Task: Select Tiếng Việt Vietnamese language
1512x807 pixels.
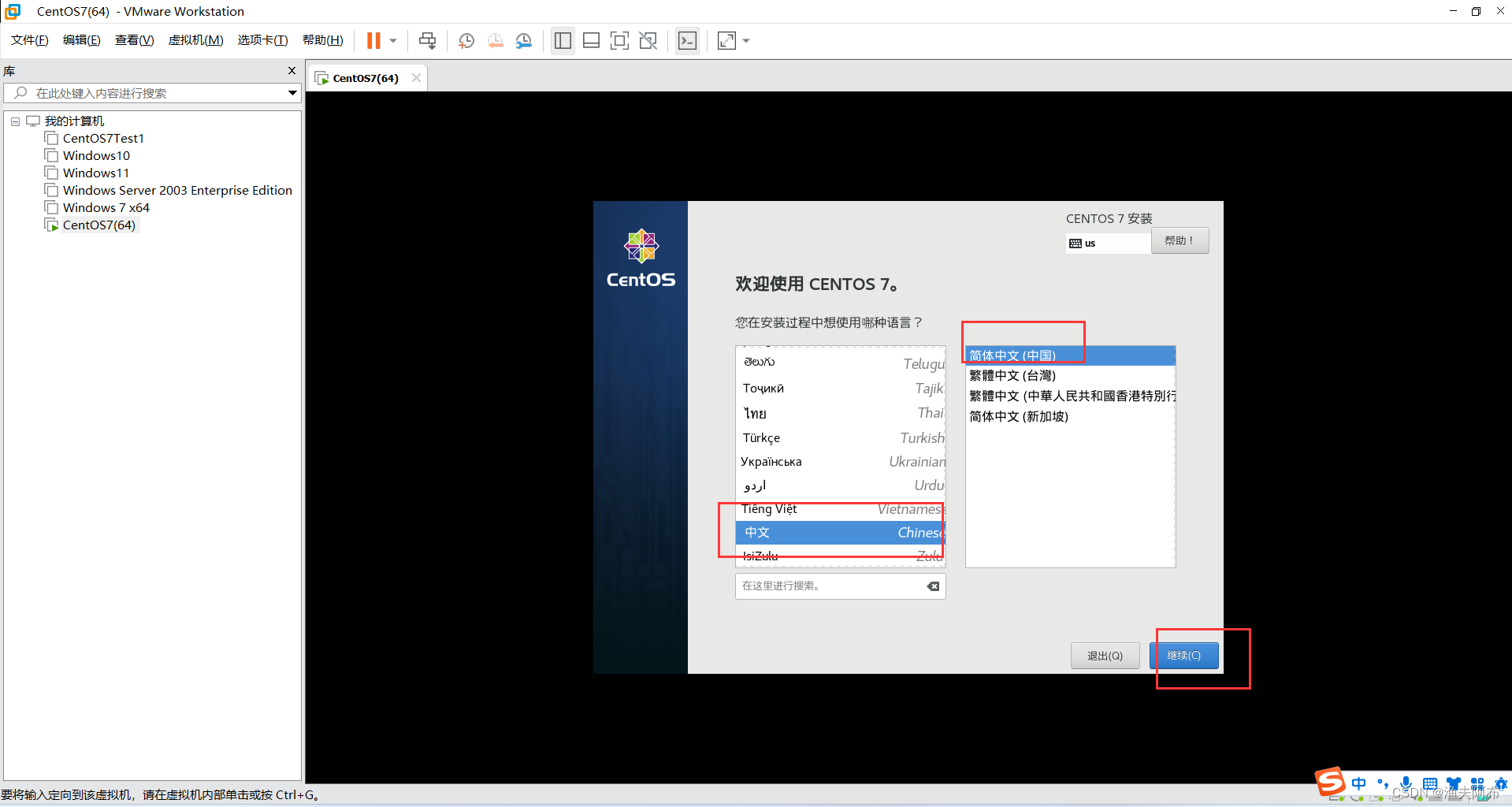Action: (x=841, y=509)
